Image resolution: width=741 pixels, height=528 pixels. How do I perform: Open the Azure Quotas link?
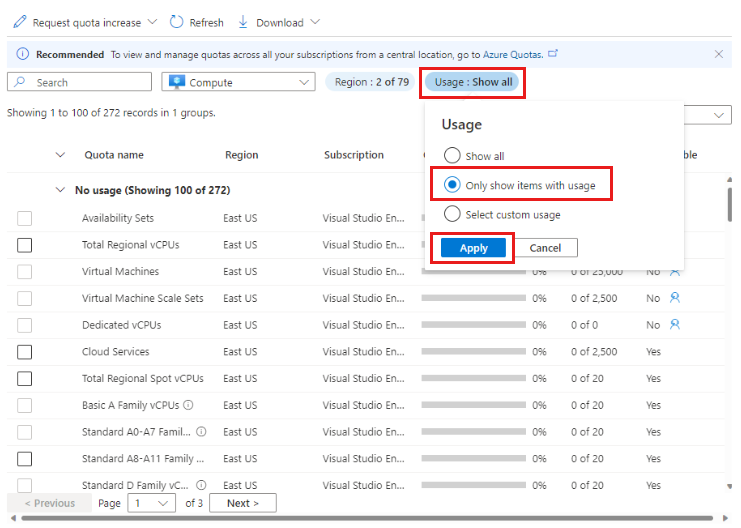tap(513, 54)
